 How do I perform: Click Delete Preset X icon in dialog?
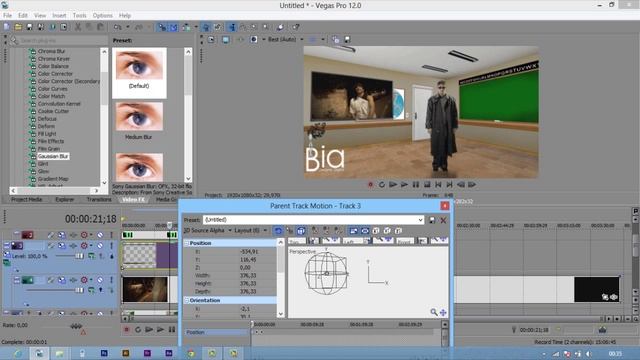coord(443,220)
